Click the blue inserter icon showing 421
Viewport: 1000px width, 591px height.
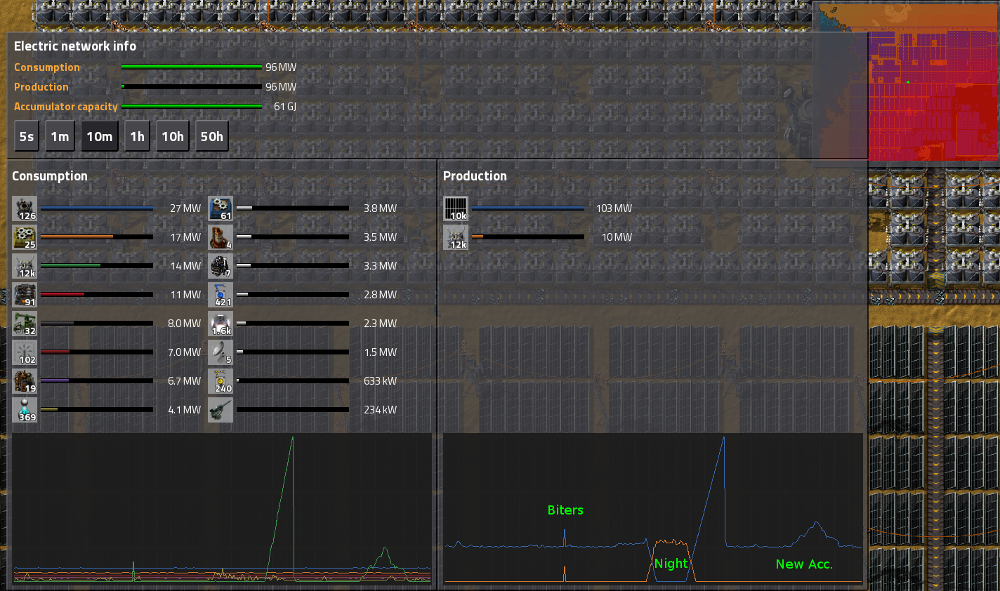pyautogui.click(x=221, y=295)
